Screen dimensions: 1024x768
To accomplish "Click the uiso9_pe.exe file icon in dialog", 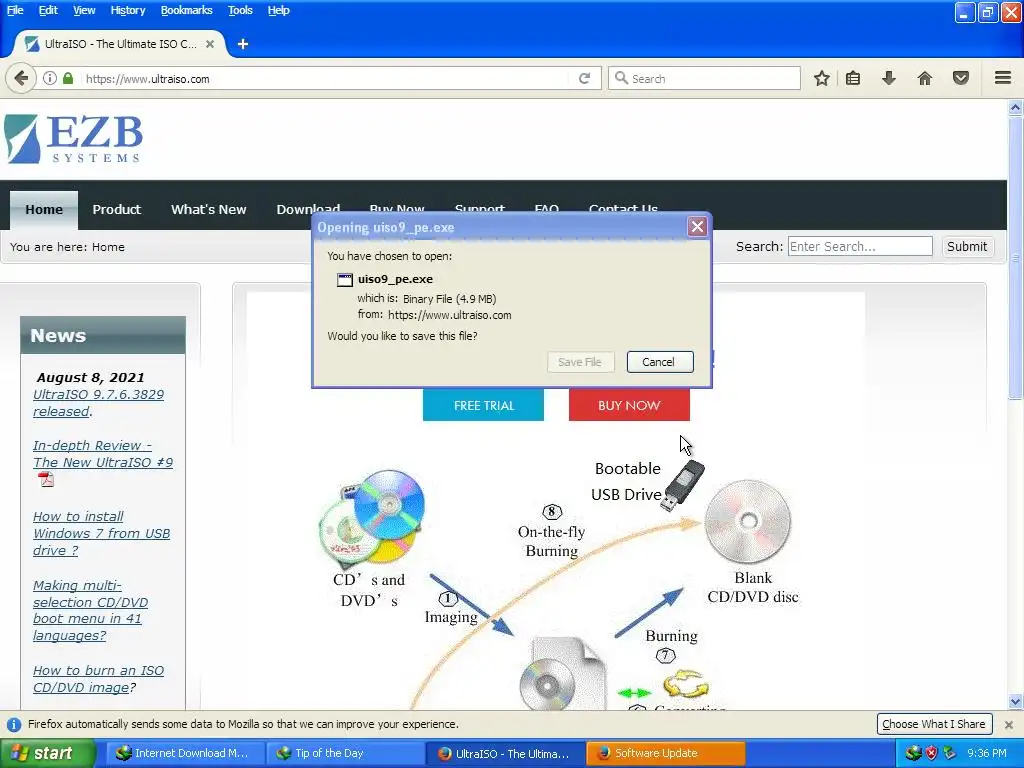I will click(345, 280).
